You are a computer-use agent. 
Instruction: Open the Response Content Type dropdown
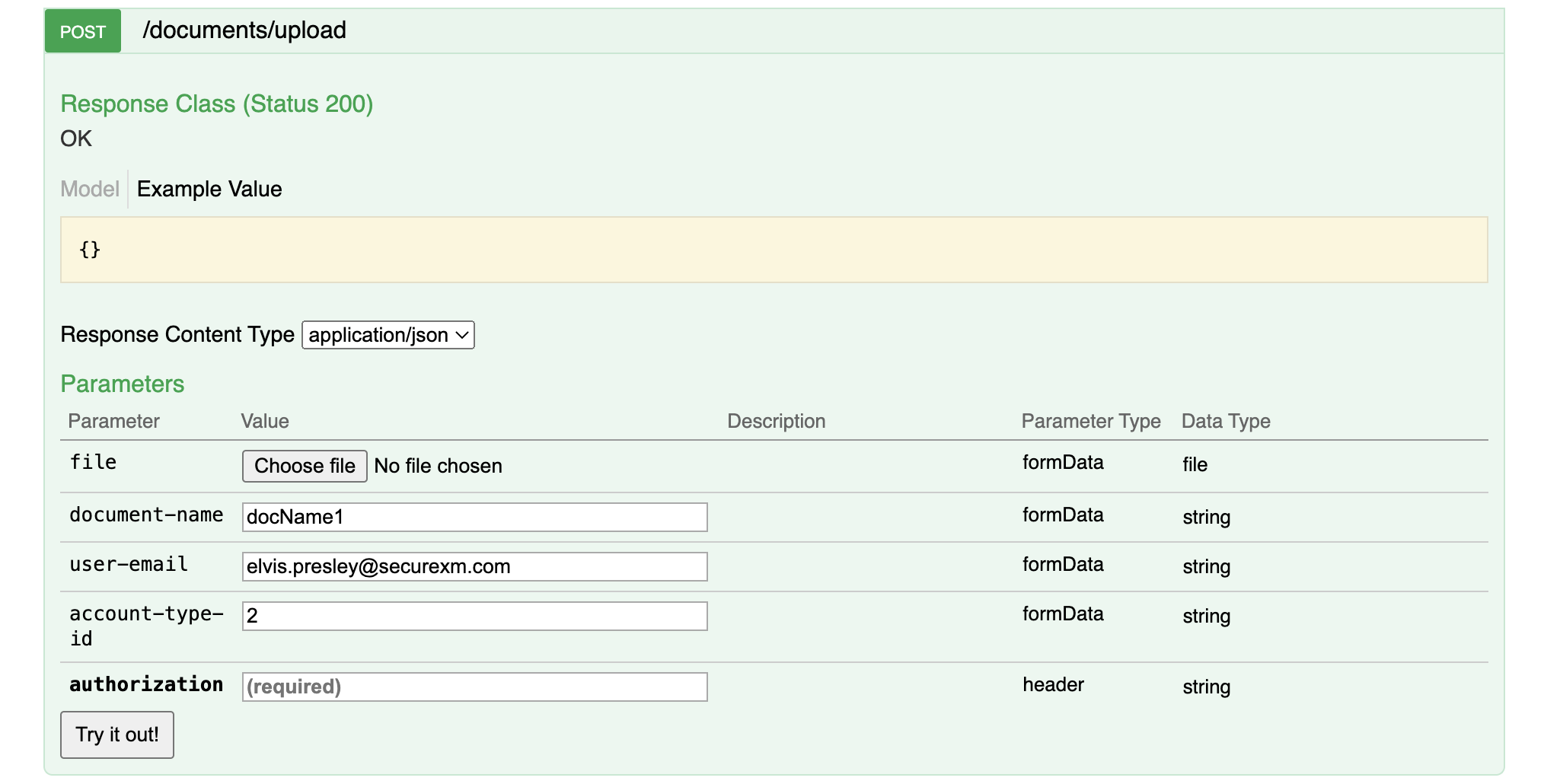[x=388, y=335]
